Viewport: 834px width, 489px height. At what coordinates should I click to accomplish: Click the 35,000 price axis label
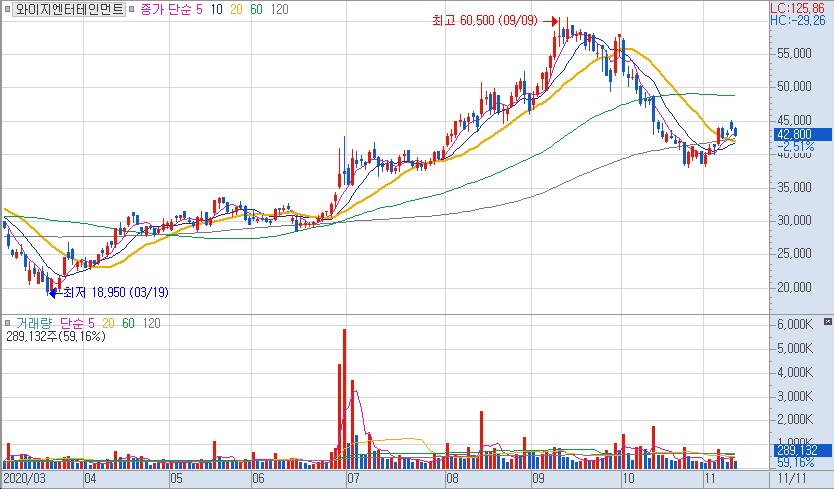point(794,187)
